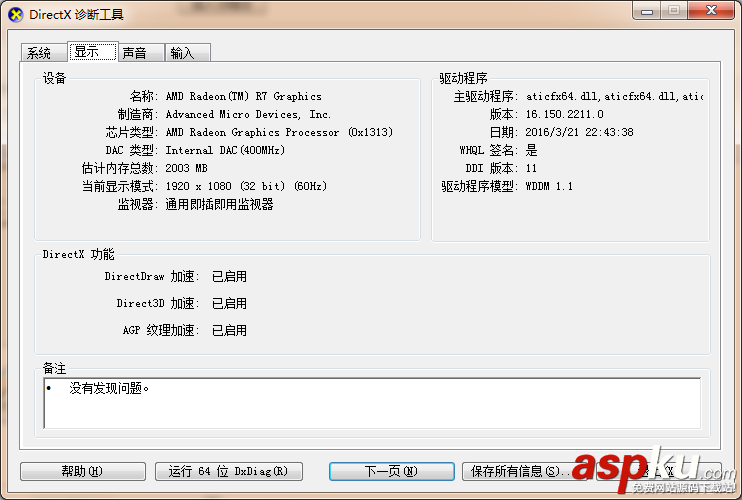
Task: Click the '主驱动程序:' label
Action: point(486,96)
